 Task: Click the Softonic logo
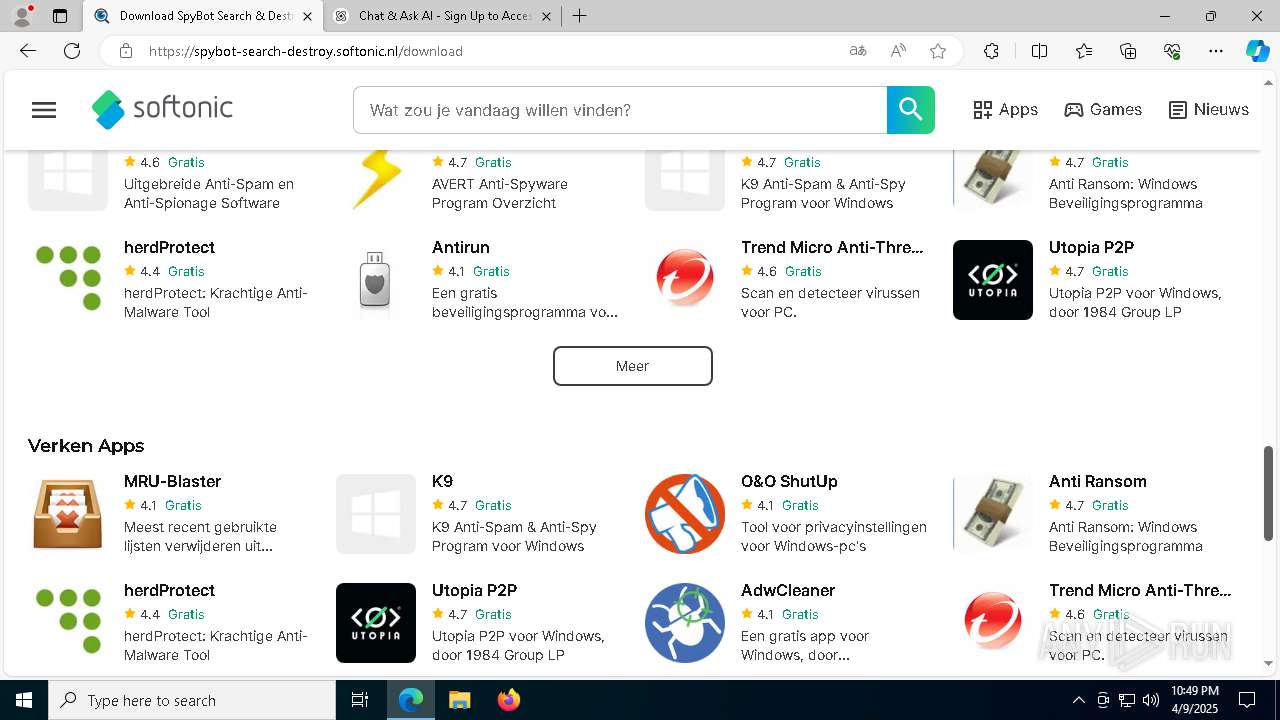(x=162, y=110)
